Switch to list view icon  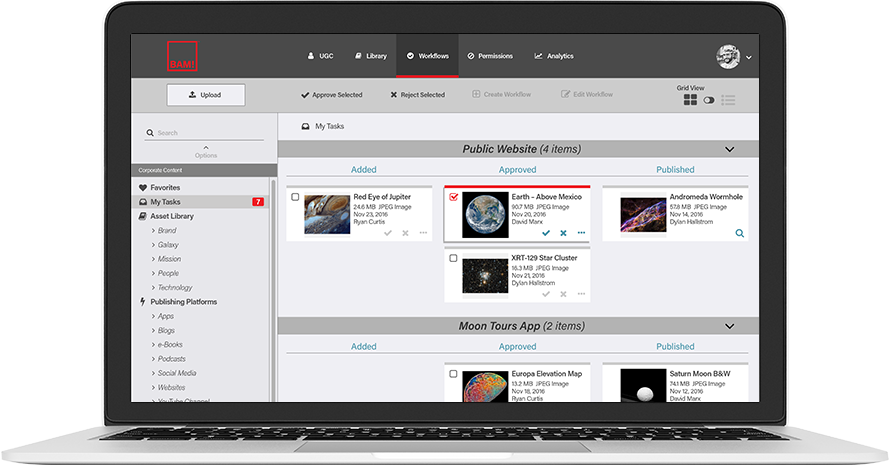[x=728, y=100]
